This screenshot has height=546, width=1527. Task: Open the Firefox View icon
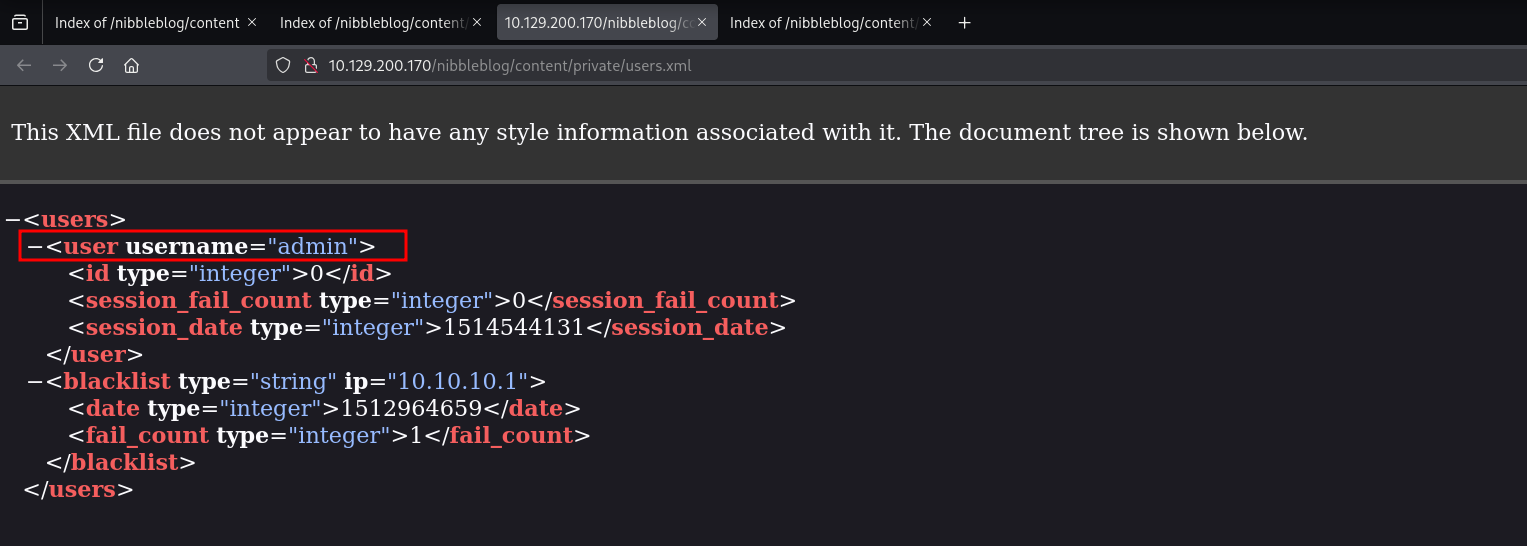(20, 22)
